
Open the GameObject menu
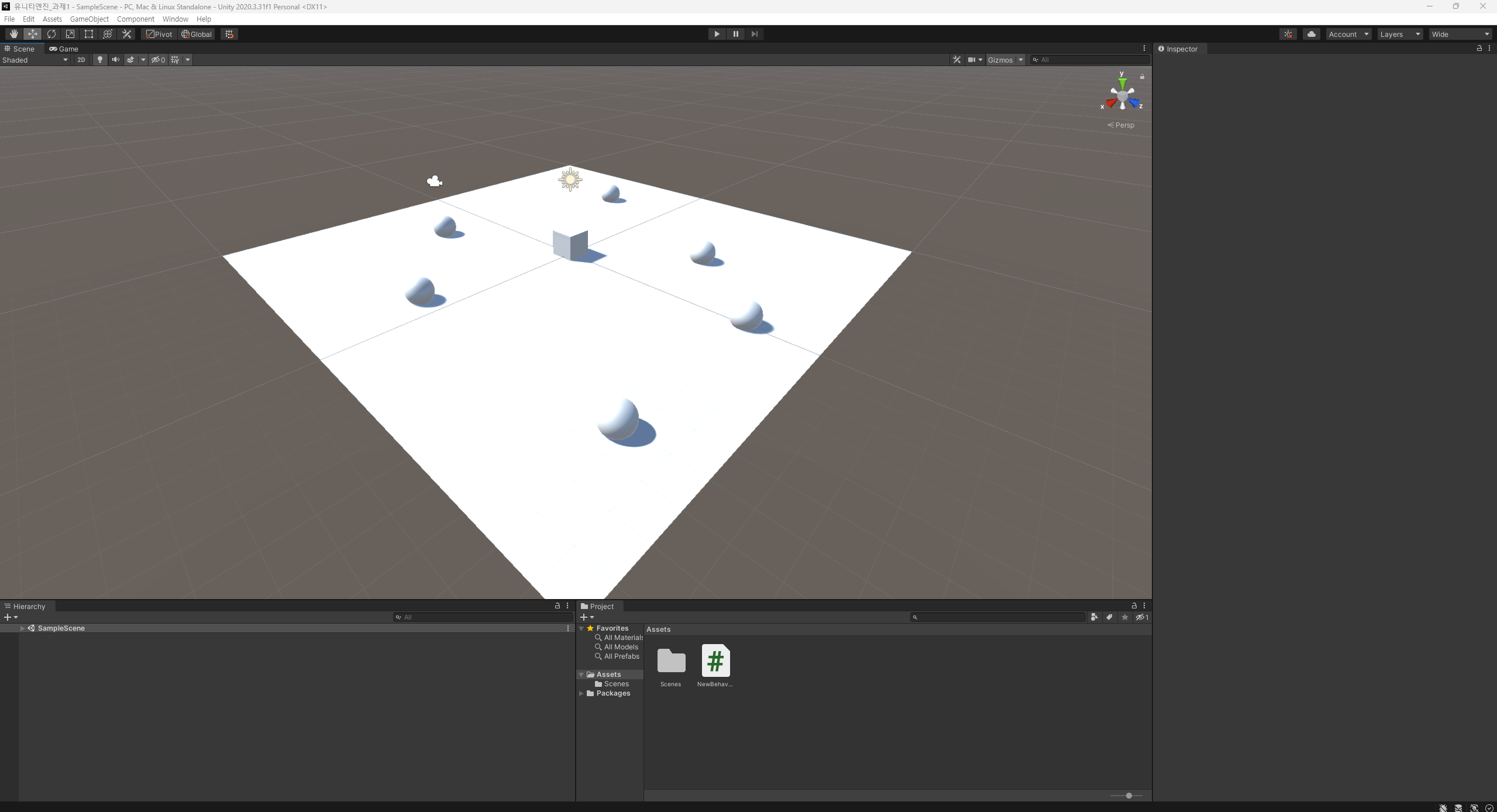(x=89, y=19)
